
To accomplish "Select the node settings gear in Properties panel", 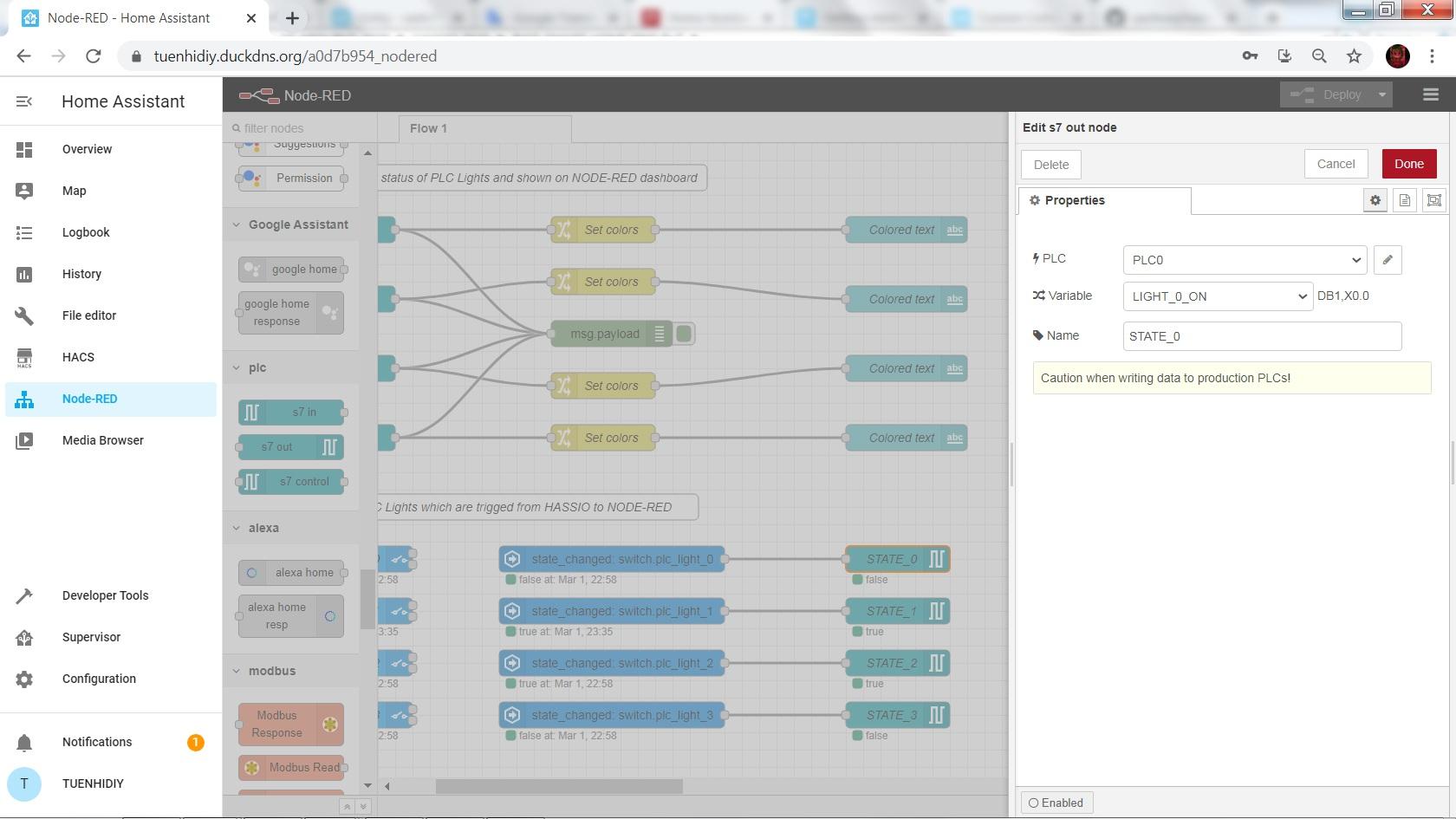I will pyautogui.click(x=1375, y=199).
